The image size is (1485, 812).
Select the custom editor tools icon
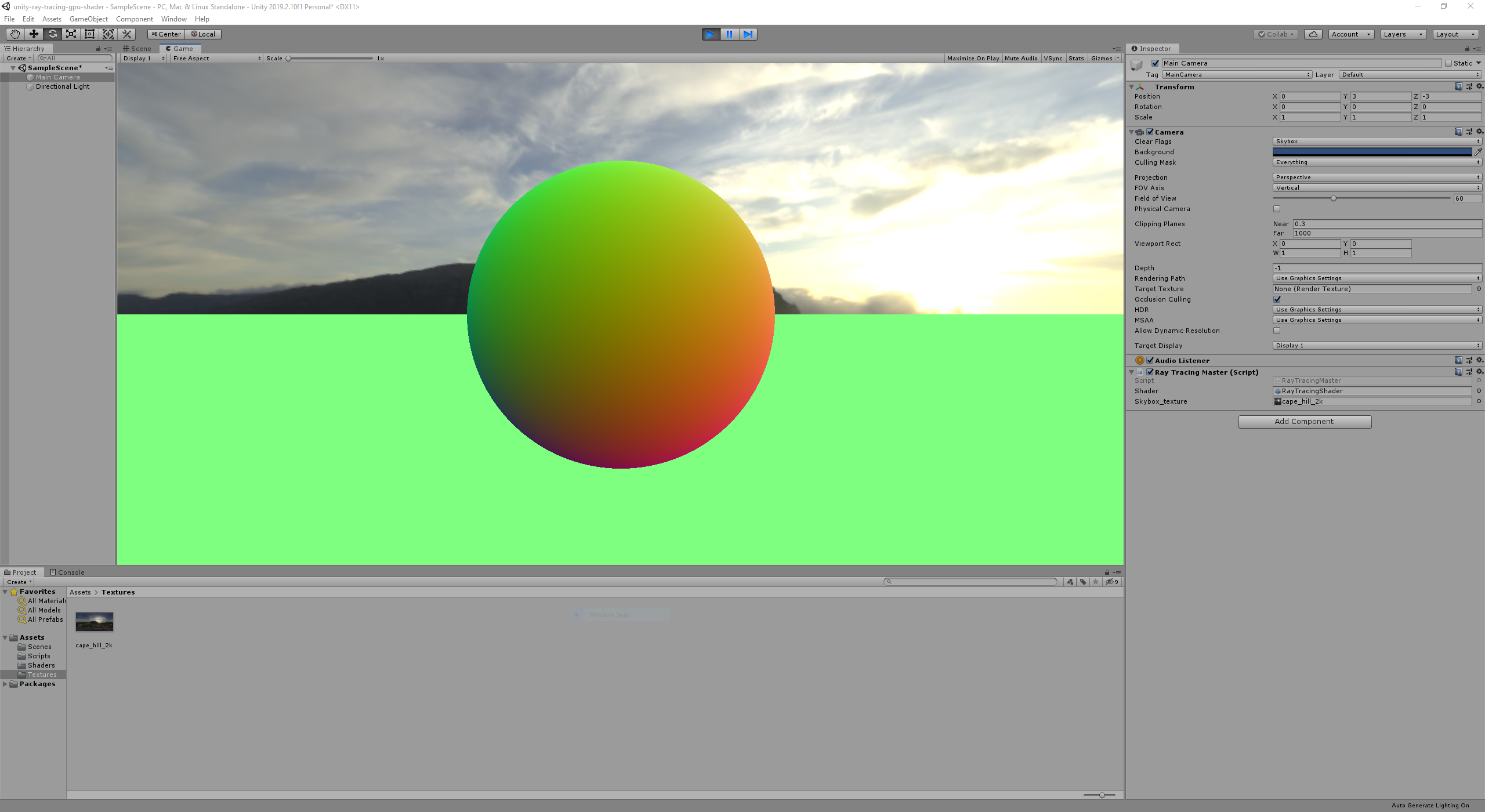pyautogui.click(x=127, y=34)
